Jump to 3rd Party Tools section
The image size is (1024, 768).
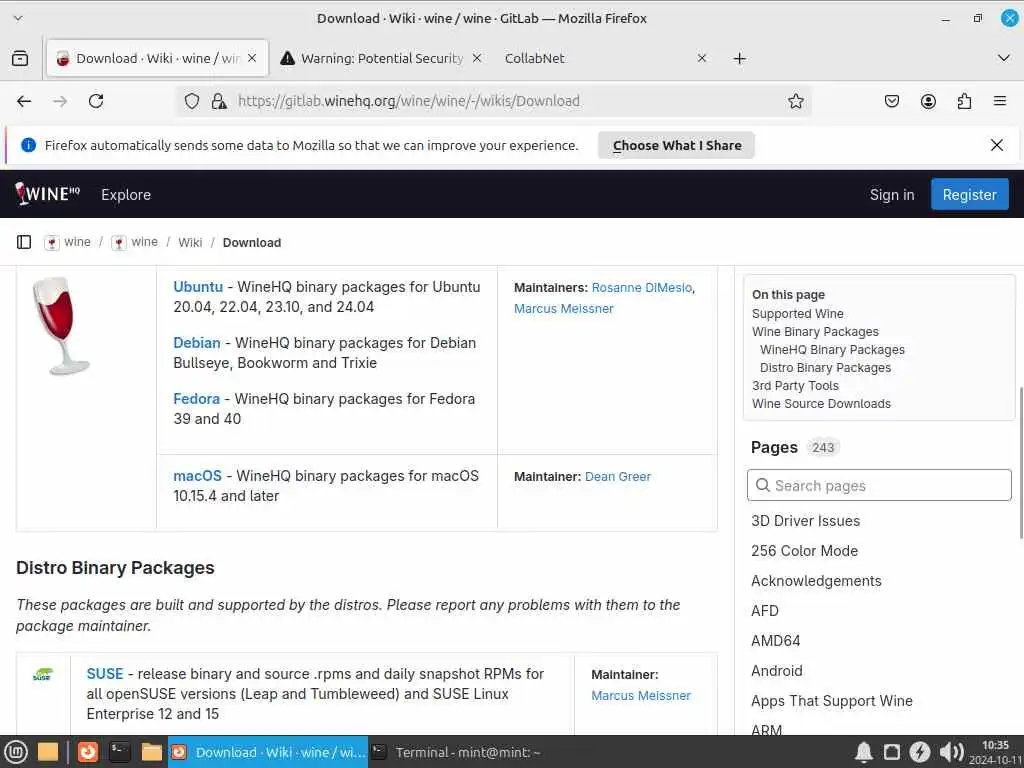[795, 385]
